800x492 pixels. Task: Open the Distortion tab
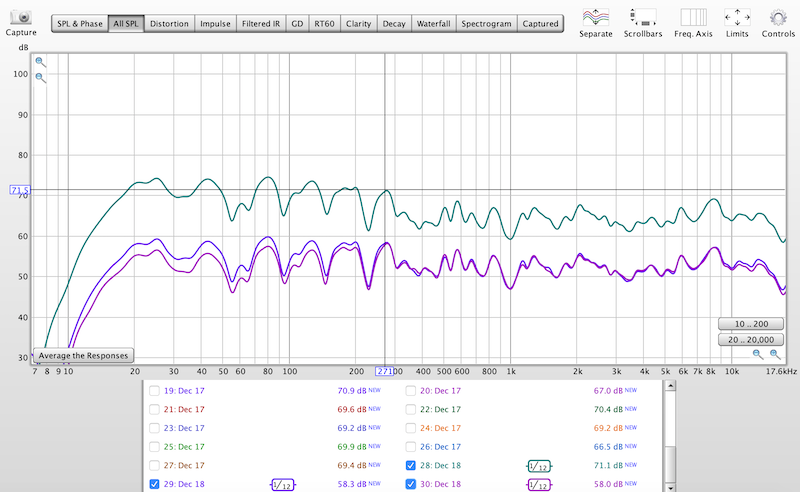169,23
